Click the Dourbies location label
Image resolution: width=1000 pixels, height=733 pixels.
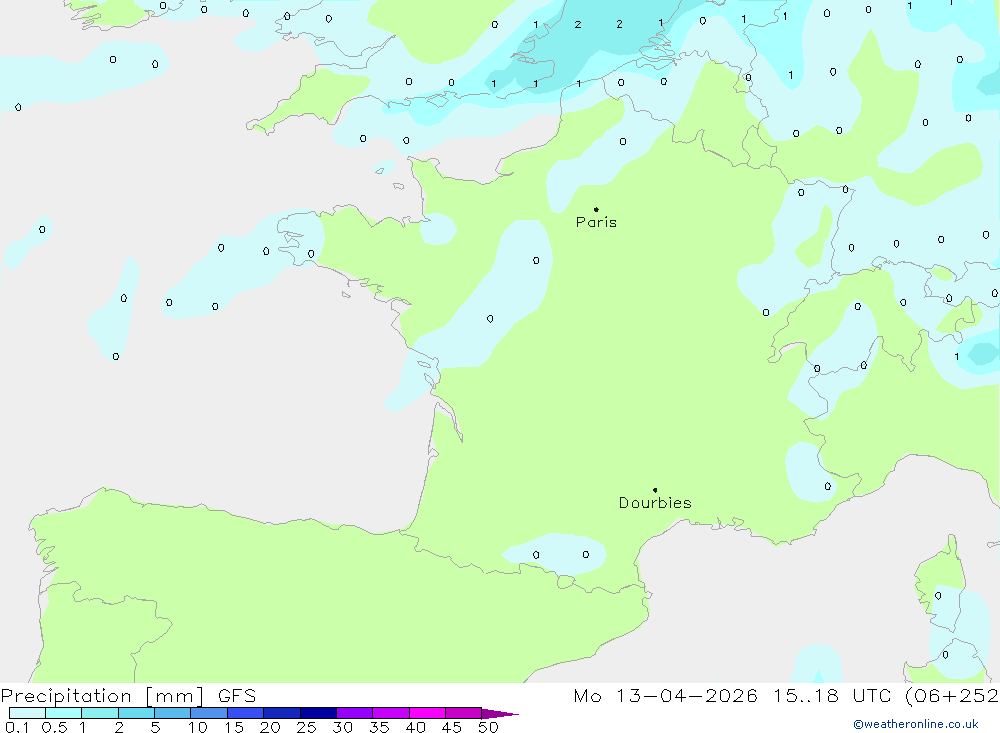click(655, 503)
